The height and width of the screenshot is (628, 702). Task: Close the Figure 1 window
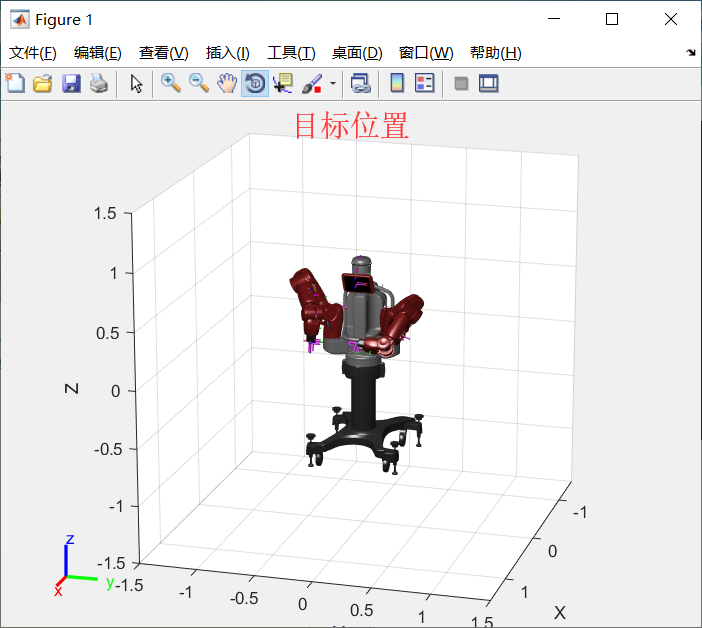tap(670, 19)
